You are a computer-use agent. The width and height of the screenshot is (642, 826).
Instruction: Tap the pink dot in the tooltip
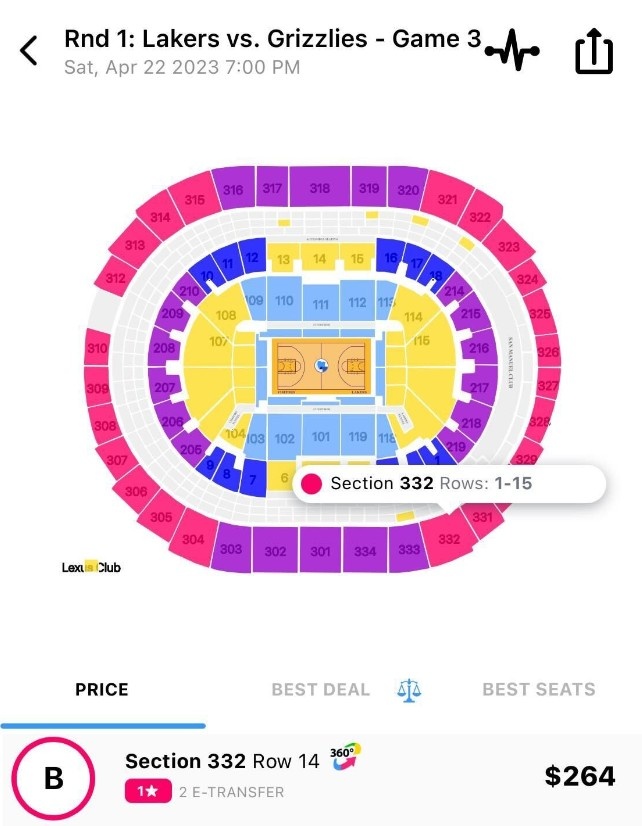coord(312,484)
